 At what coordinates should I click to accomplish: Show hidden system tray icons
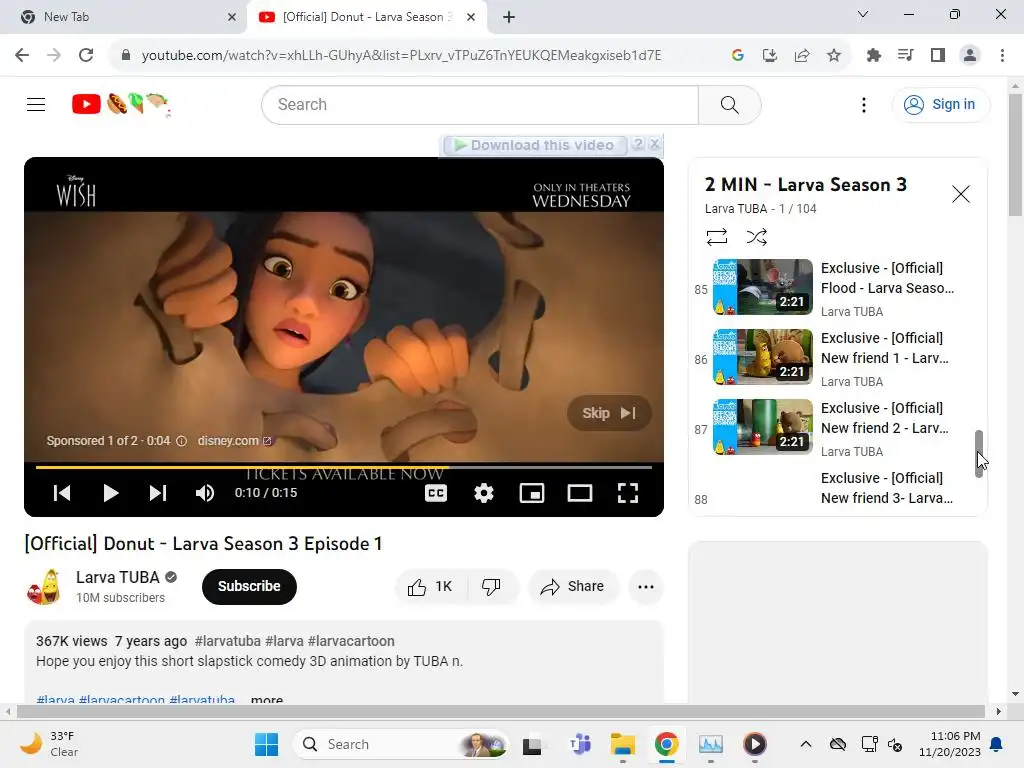[806, 744]
